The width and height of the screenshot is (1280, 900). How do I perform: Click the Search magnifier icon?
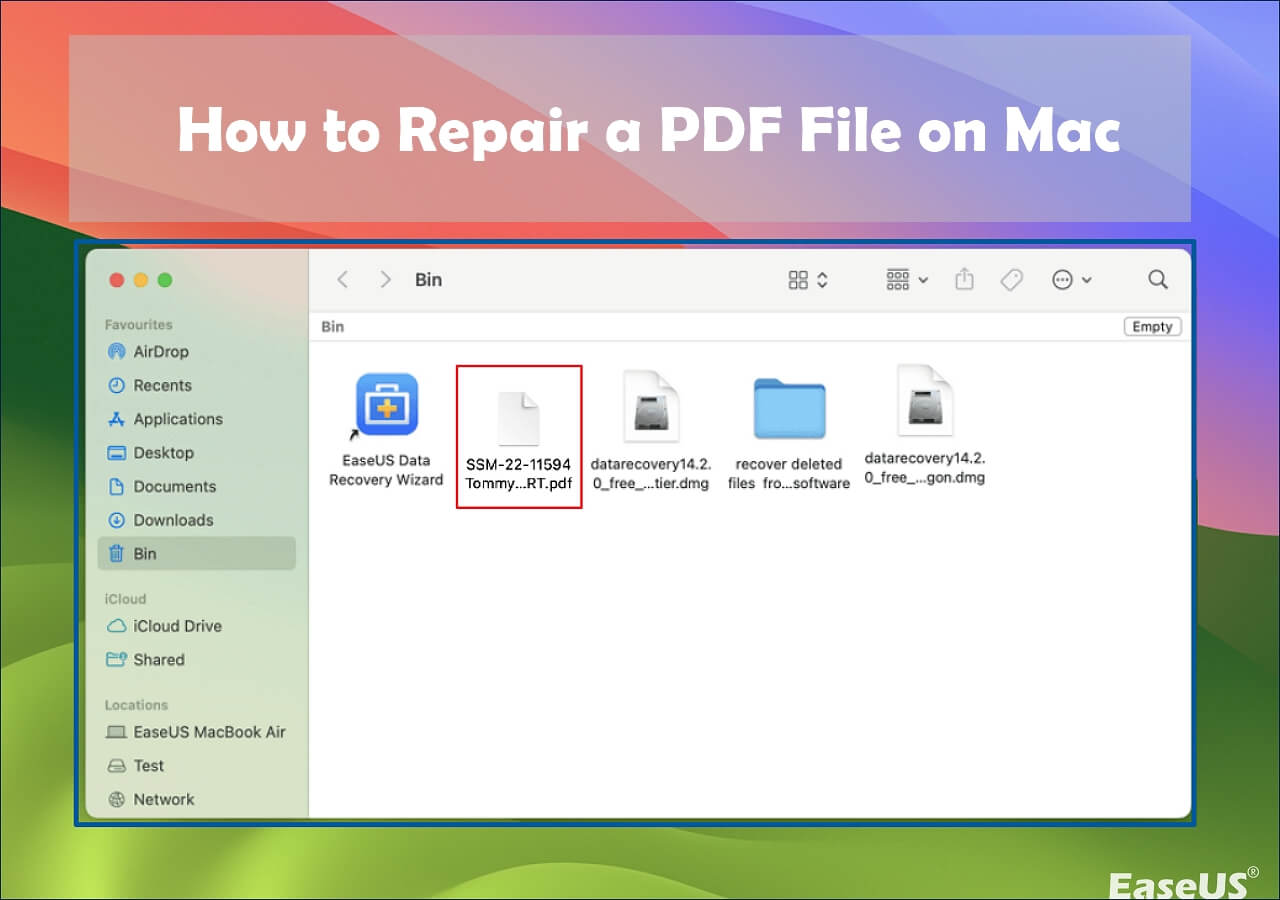(1158, 280)
